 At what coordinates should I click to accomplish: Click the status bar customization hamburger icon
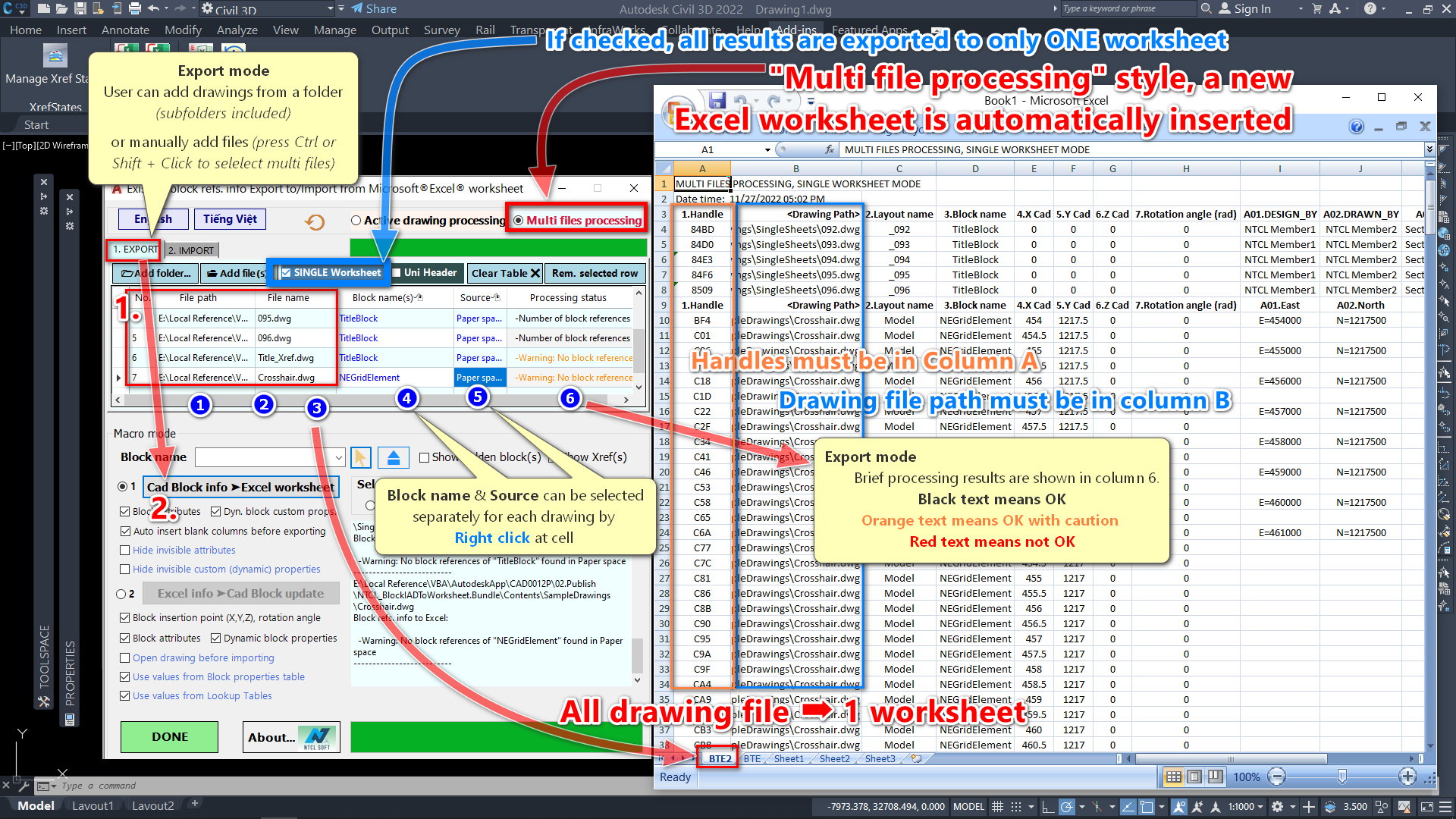point(1445,807)
